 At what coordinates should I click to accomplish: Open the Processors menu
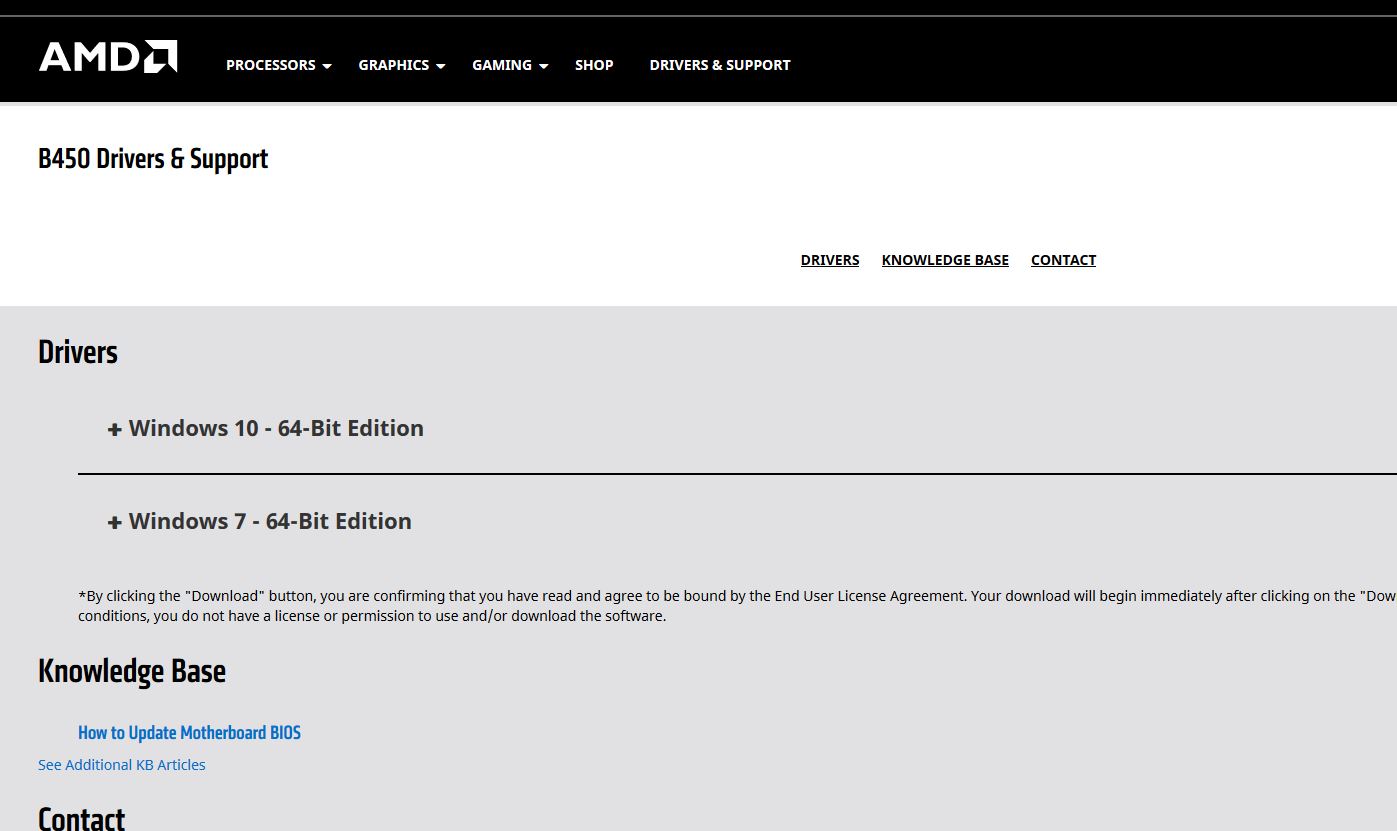[278, 65]
